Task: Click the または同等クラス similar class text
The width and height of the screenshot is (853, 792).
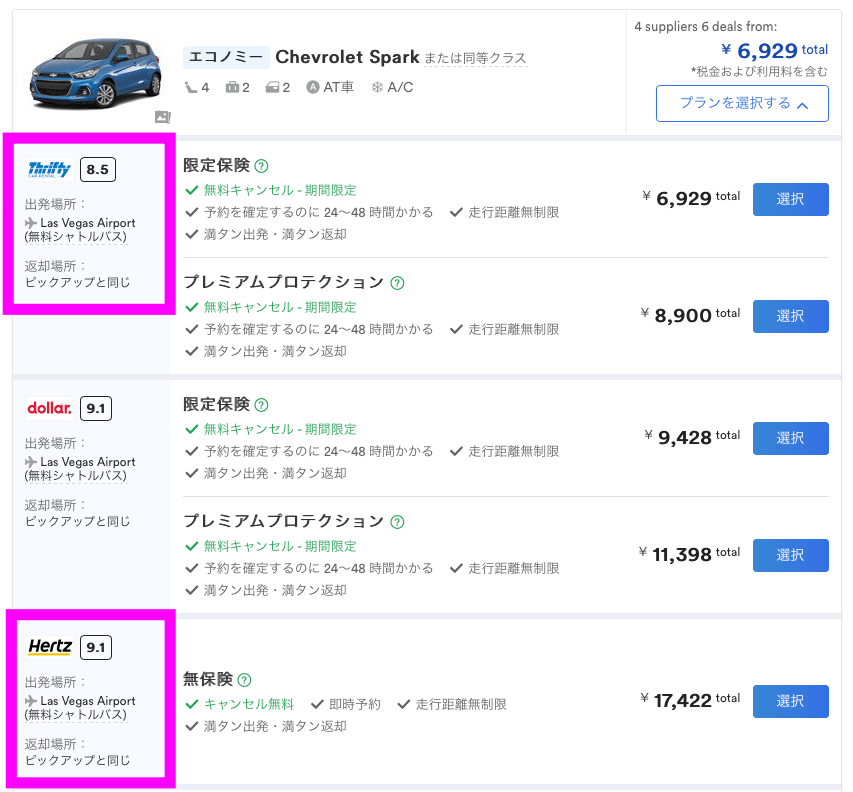Action: [474, 58]
